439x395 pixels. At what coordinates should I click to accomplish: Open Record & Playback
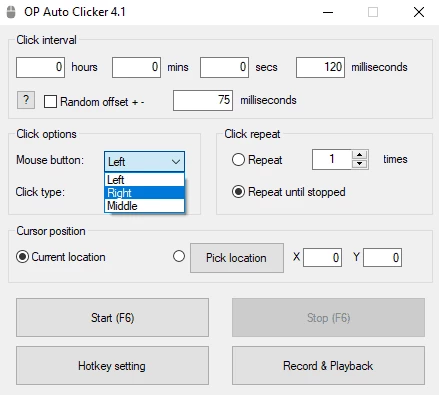pos(328,366)
